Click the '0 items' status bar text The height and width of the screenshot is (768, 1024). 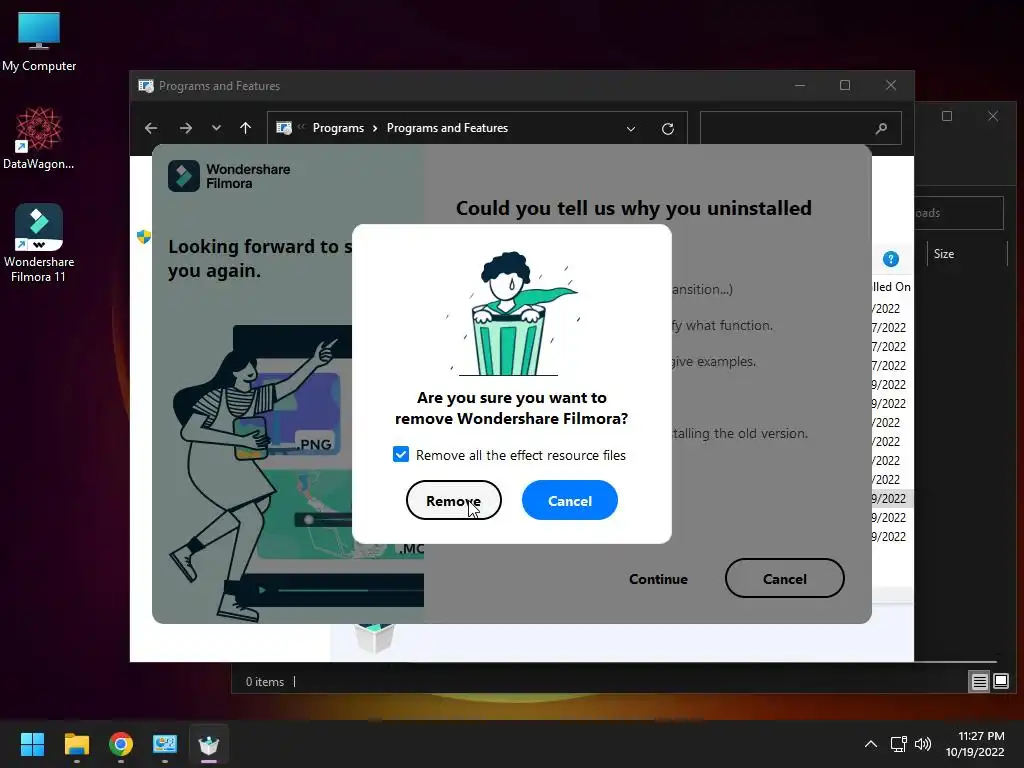(264, 682)
